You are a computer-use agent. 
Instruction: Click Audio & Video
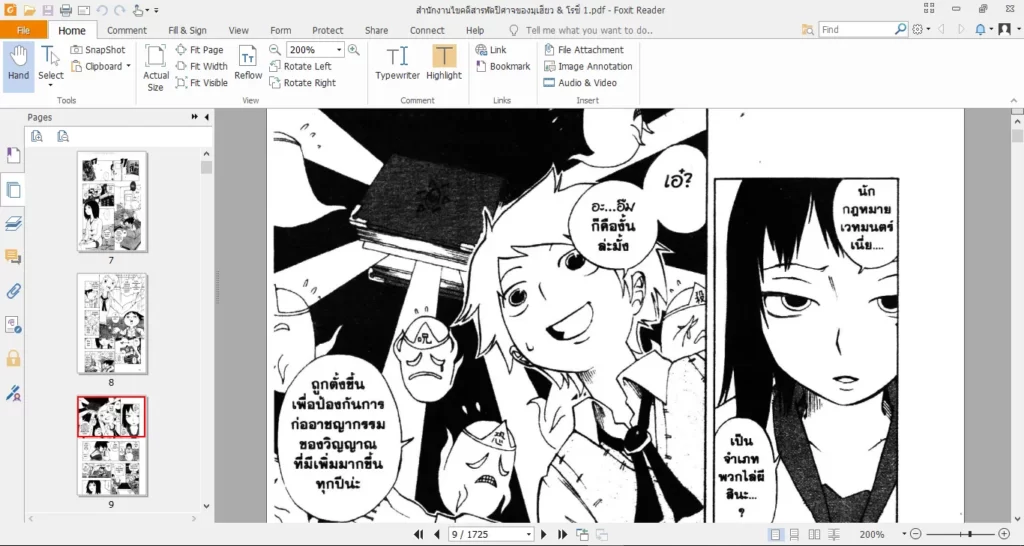579,83
